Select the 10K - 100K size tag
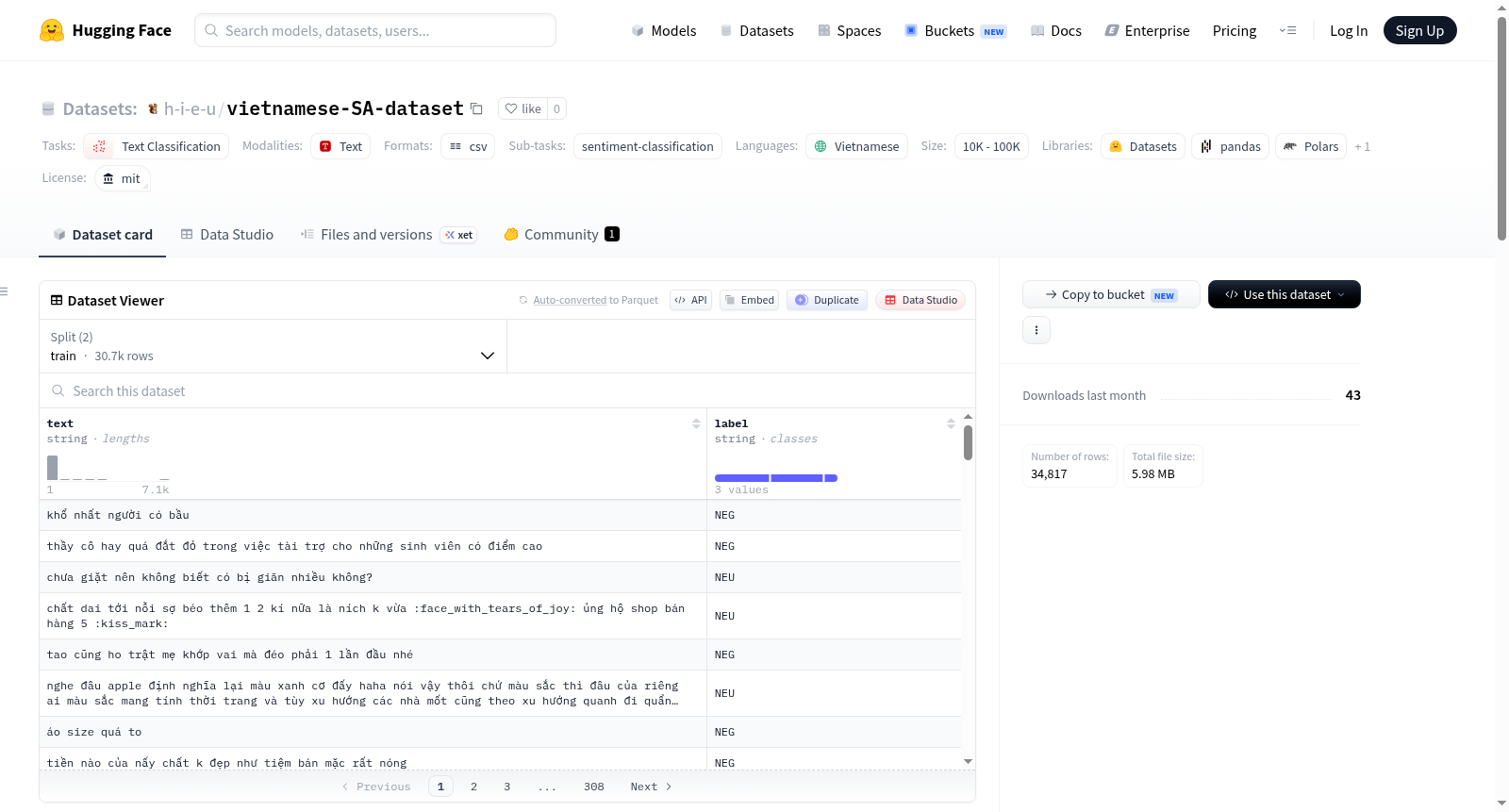The image size is (1509, 812). pyautogui.click(x=991, y=146)
